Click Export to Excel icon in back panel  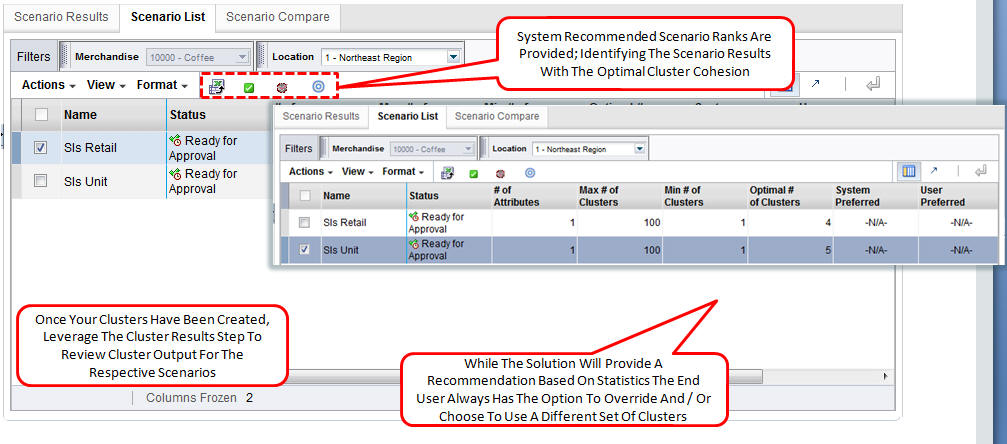(x=217, y=87)
